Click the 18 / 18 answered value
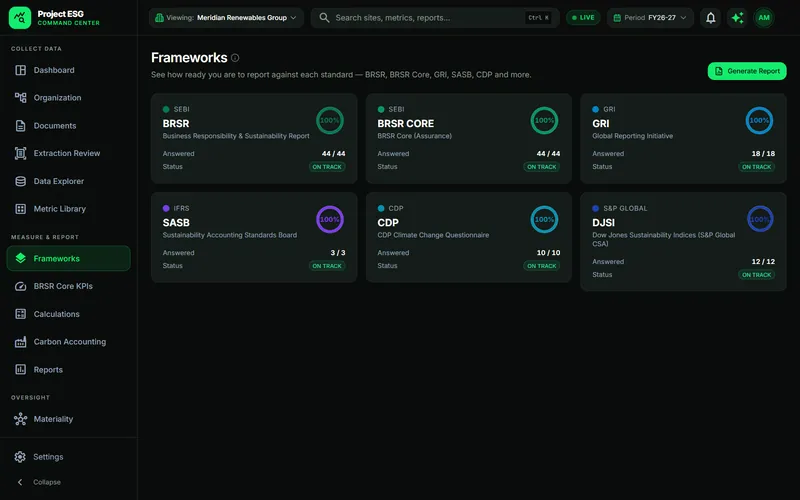Screen dimensions: 800x500 pyautogui.click(x=763, y=154)
